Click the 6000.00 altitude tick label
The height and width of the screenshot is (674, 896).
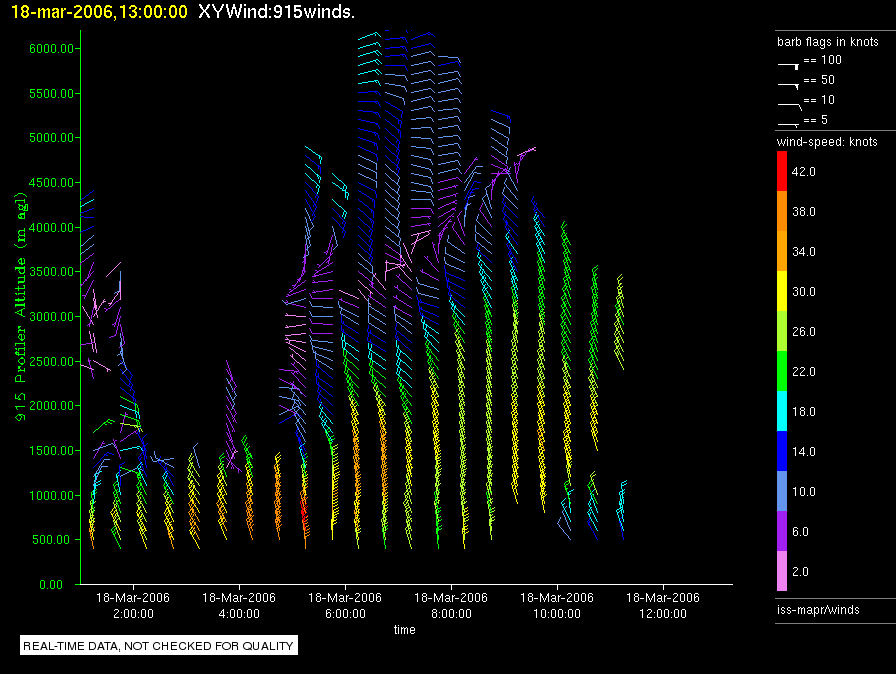(x=48, y=48)
